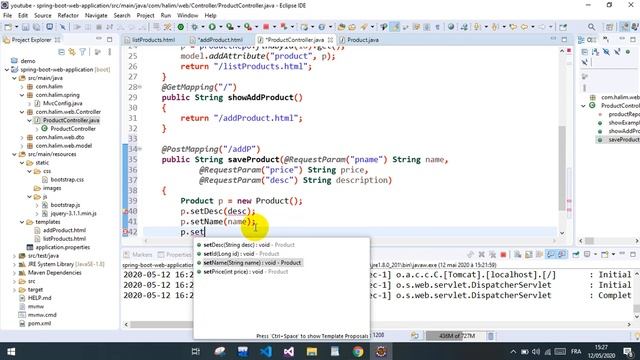Click the Console horizontal scrollbar
Image resolution: width=640 pixels, height=360 pixels.
pos(377,324)
